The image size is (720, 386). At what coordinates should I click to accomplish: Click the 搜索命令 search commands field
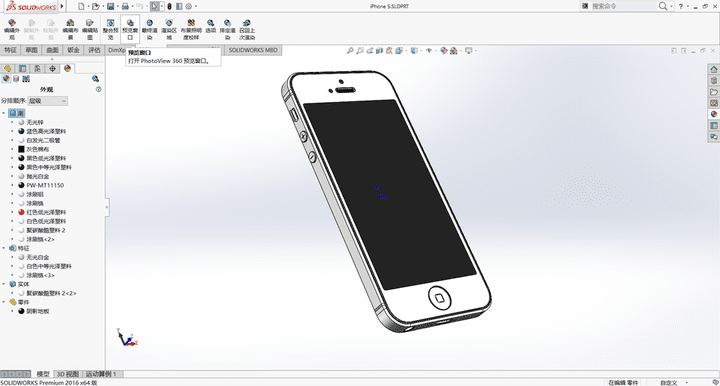623,6
